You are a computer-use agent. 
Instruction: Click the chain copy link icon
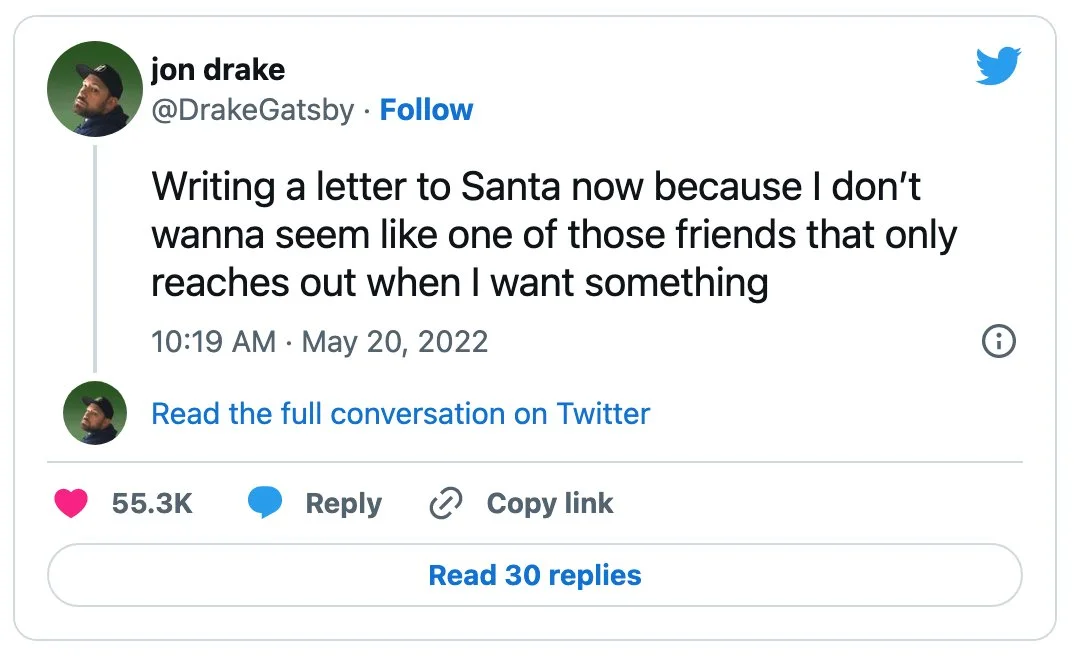[x=443, y=504]
